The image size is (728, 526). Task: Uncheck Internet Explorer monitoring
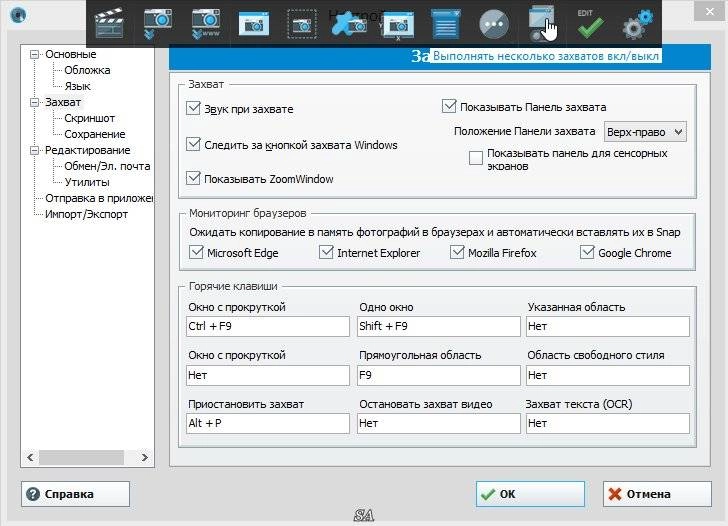pyautogui.click(x=326, y=252)
